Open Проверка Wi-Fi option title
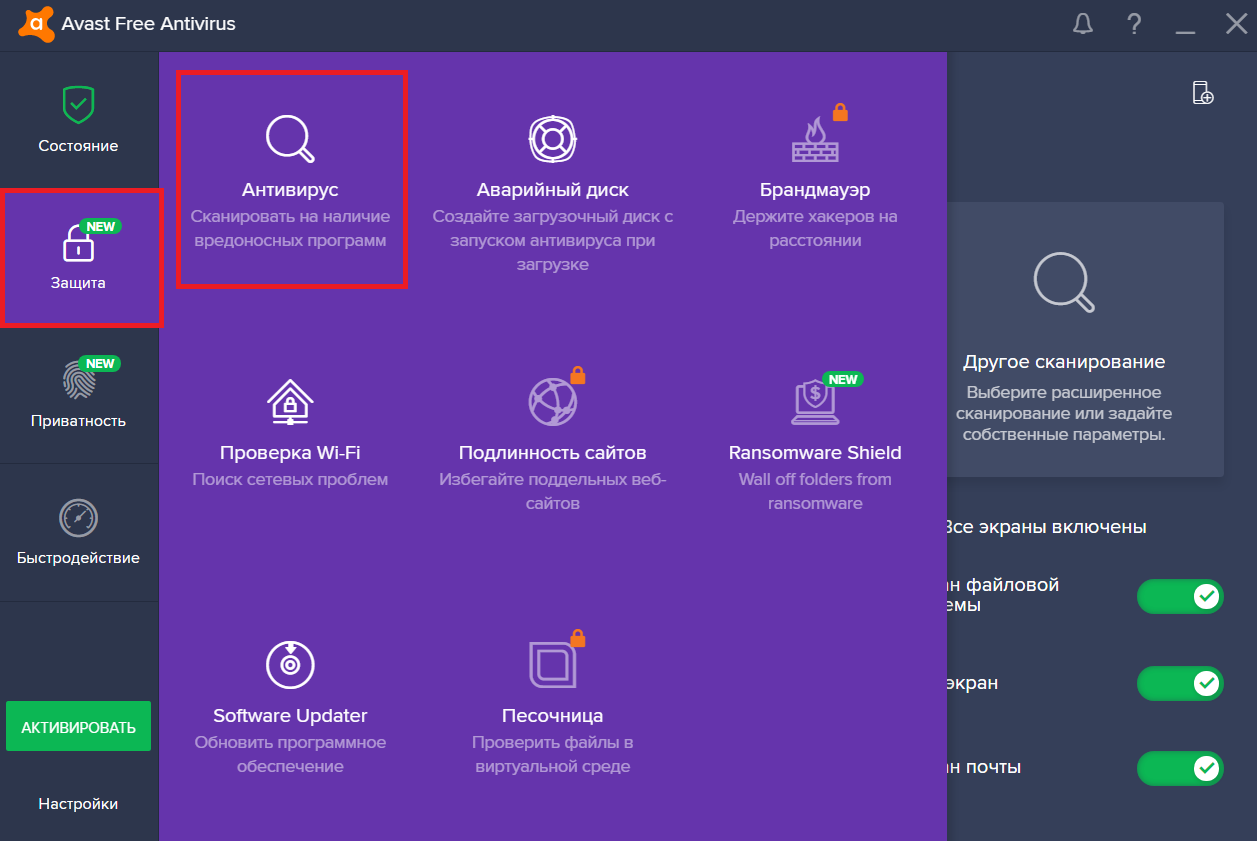Image resolution: width=1257 pixels, height=842 pixels. (291, 453)
